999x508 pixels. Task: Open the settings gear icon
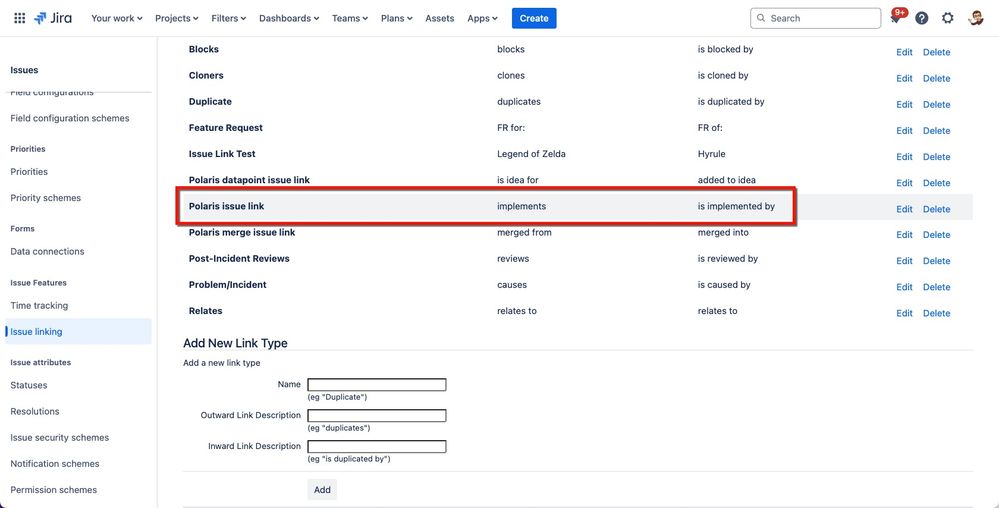tap(947, 18)
